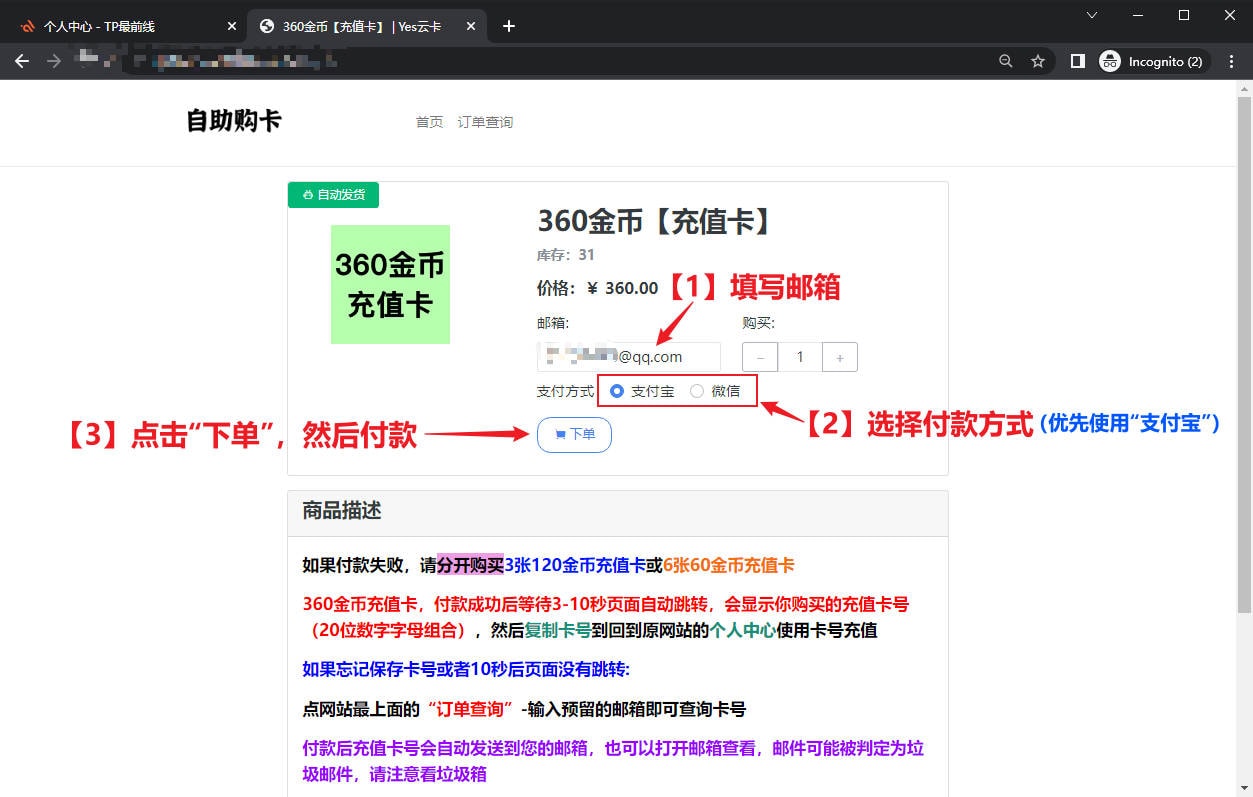The width and height of the screenshot is (1253, 797).
Task: Click the 价格: ¥ 360.00 price text
Action: point(598,289)
